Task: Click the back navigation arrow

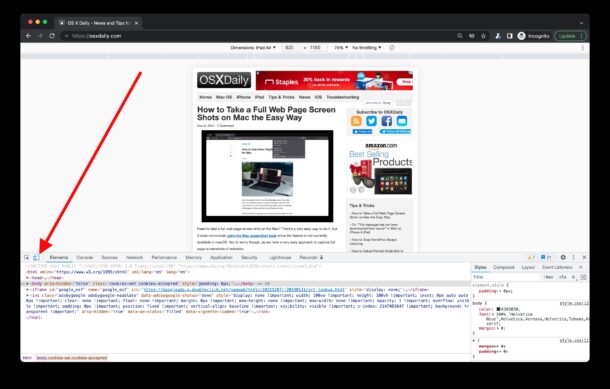Action: pos(28,36)
